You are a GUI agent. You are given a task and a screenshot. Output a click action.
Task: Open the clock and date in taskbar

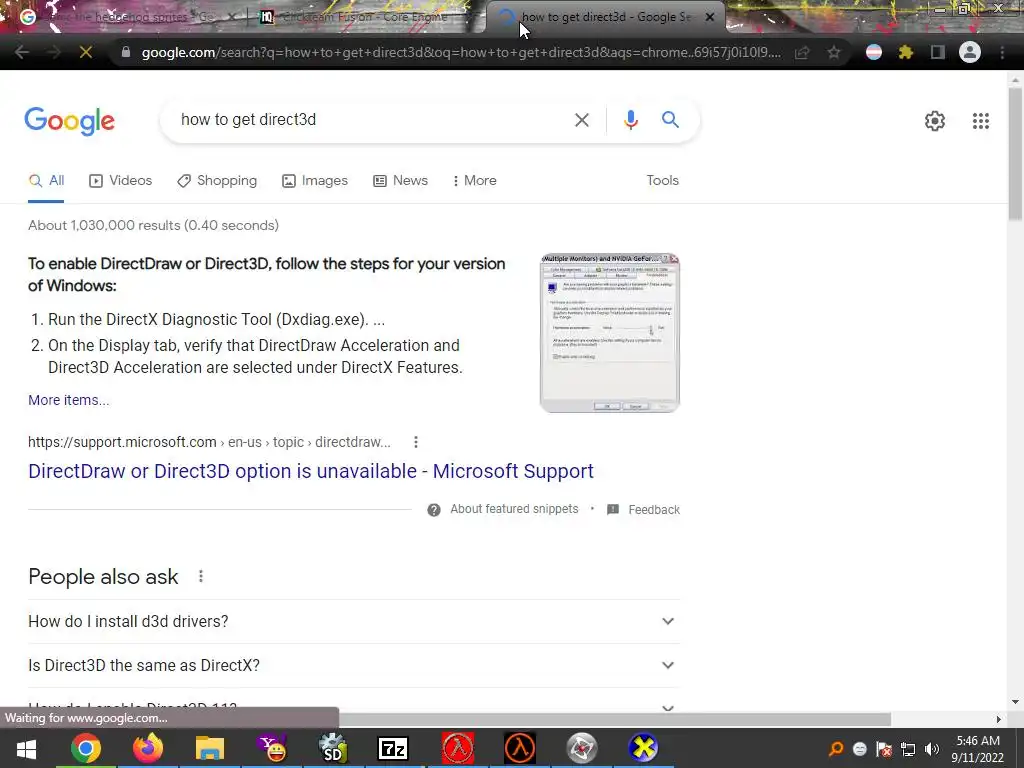tap(977, 749)
